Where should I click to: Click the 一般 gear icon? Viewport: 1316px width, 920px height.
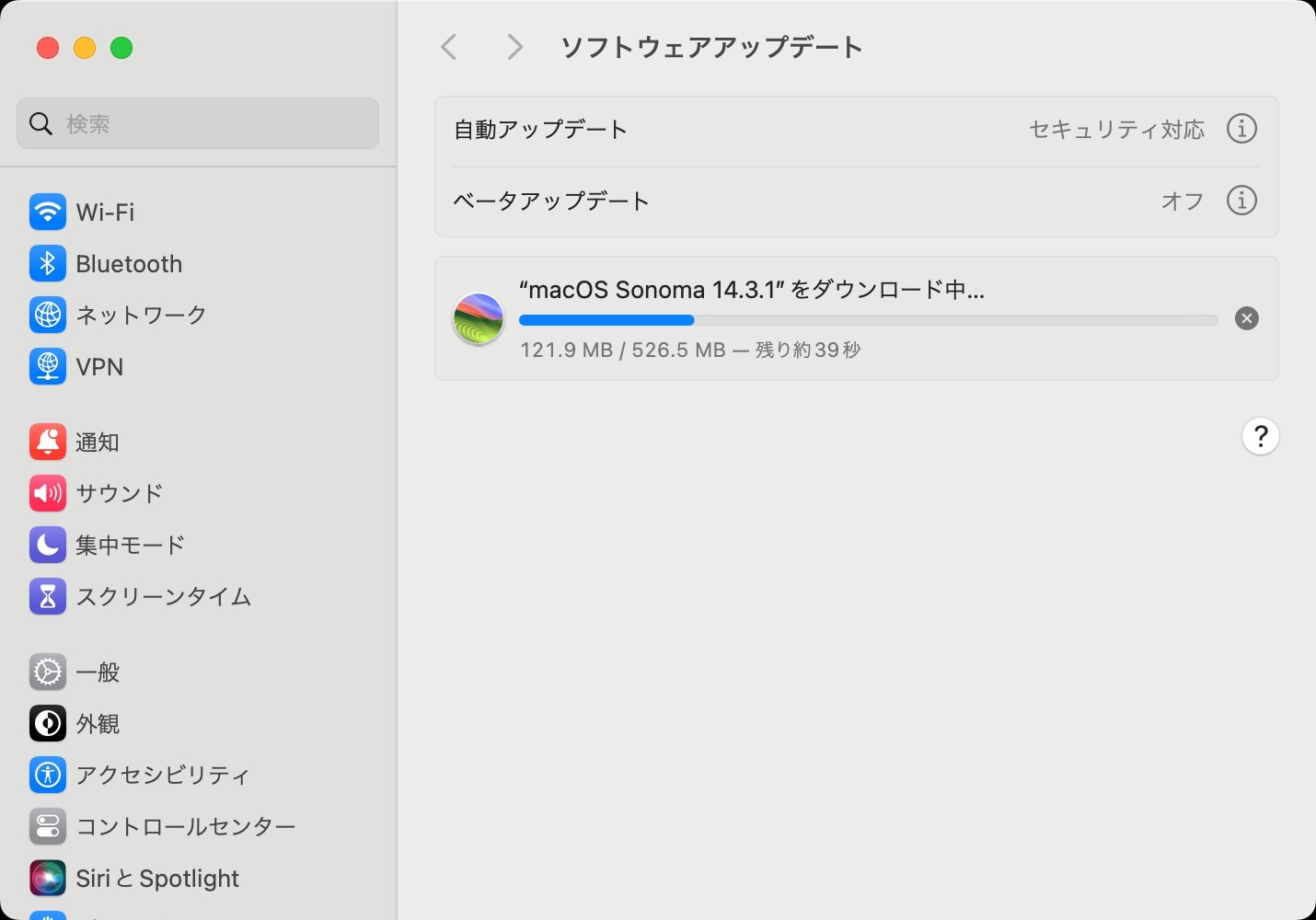click(47, 673)
